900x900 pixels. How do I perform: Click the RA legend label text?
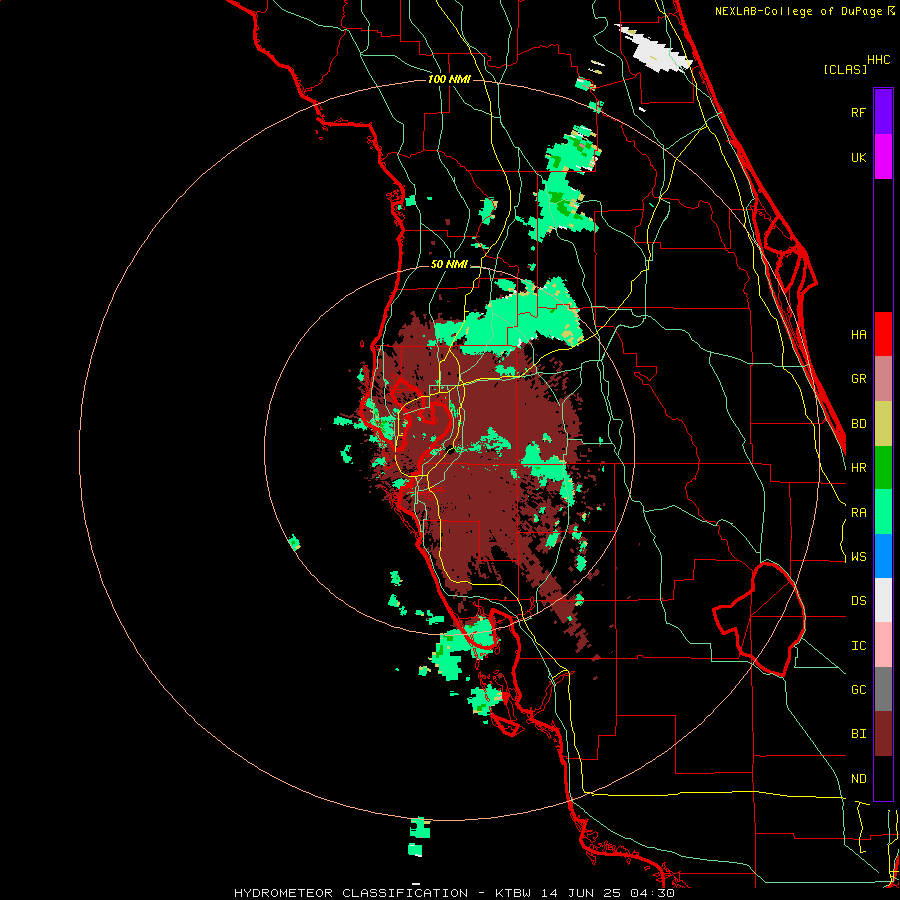pos(858,513)
